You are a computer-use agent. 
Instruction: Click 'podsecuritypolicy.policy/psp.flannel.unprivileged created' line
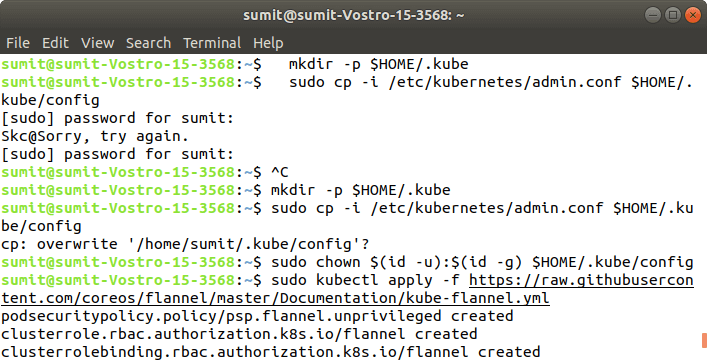[x=257, y=316]
